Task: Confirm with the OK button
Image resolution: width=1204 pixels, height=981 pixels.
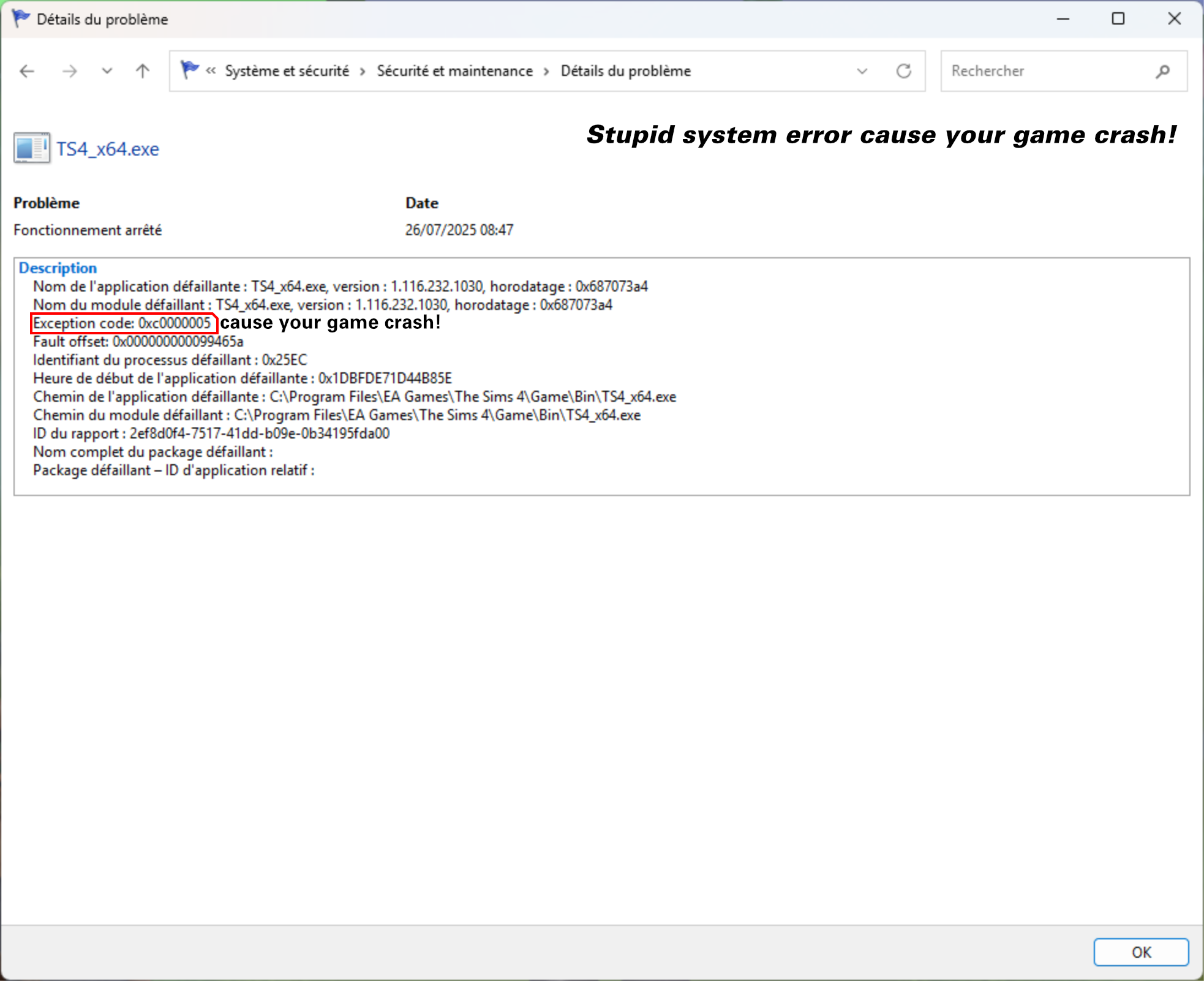Action: tap(1141, 952)
